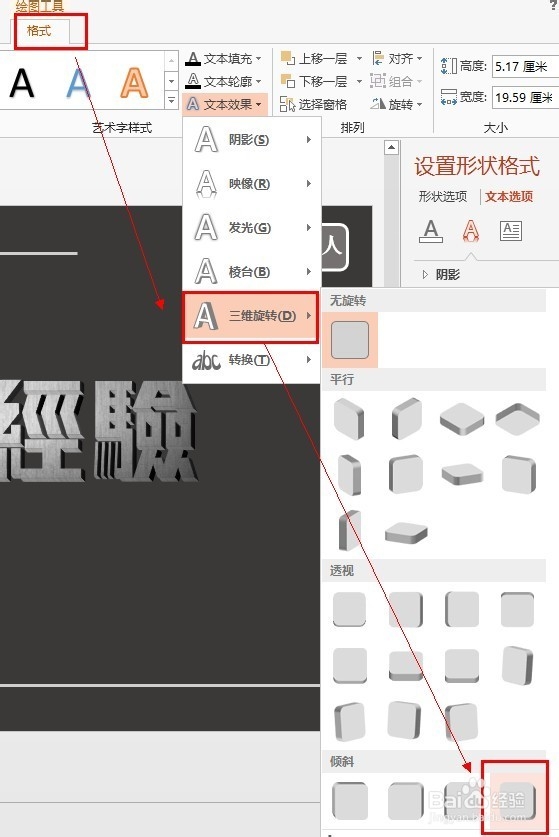Open the 对齐 dropdown
The width and height of the screenshot is (559, 837).
(398, 58)
